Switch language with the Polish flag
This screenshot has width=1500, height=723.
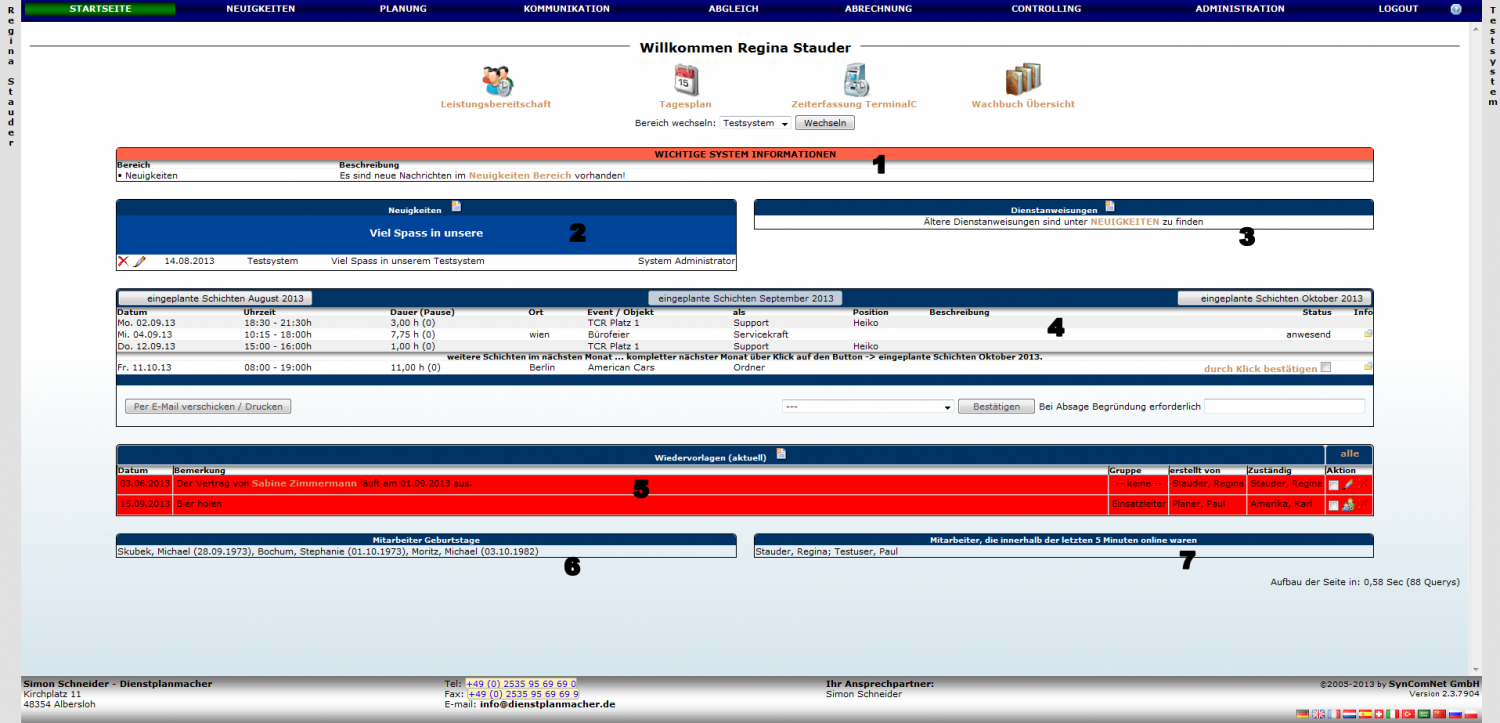1471,714
